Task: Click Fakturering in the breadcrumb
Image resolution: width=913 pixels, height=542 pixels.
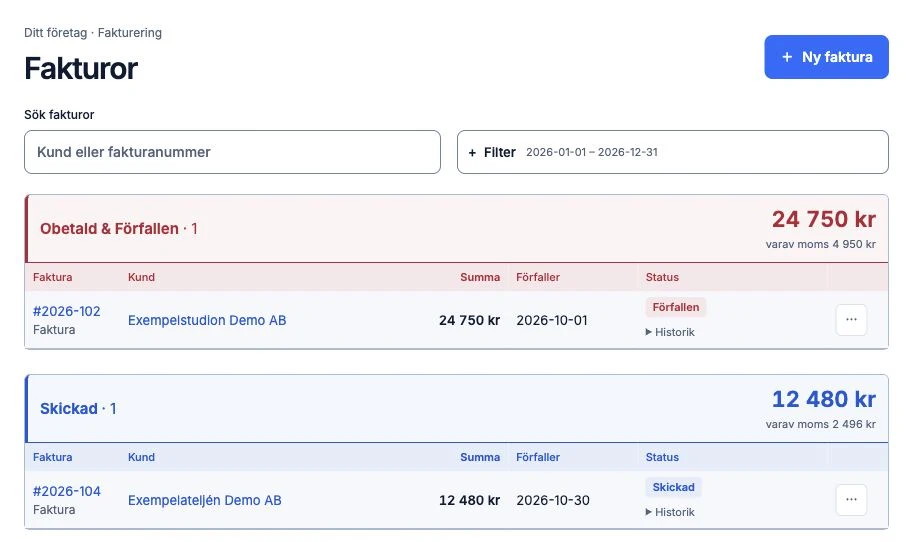Action: [130, 33]
